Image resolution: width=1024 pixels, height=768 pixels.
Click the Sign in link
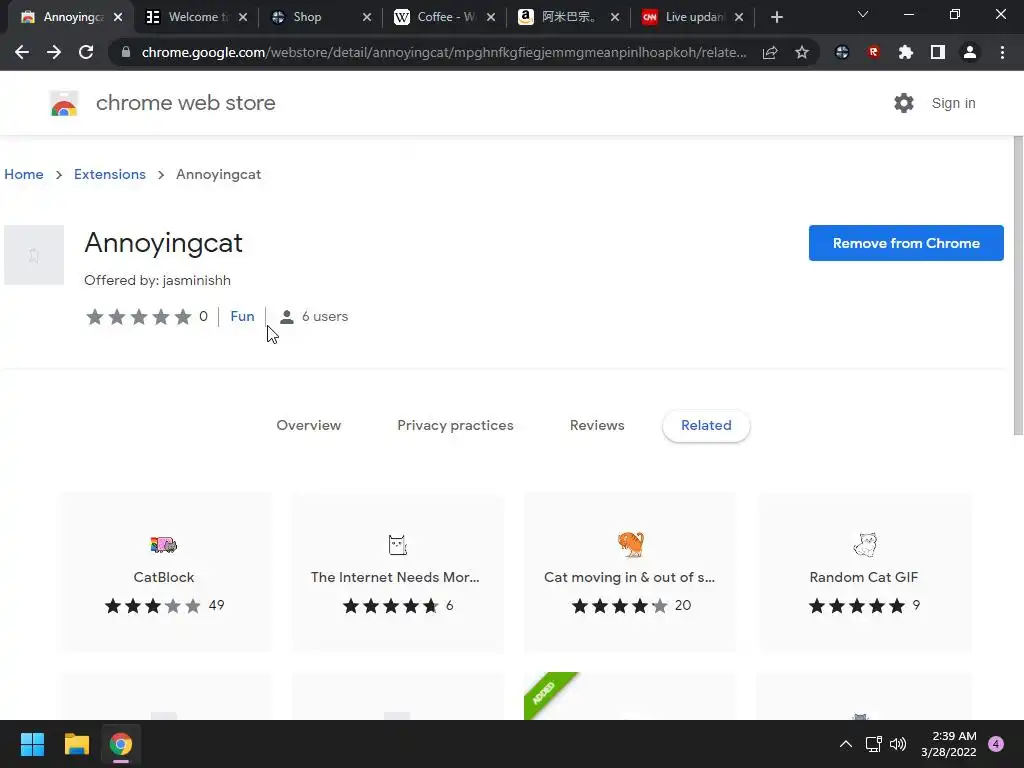click(953, 103)
